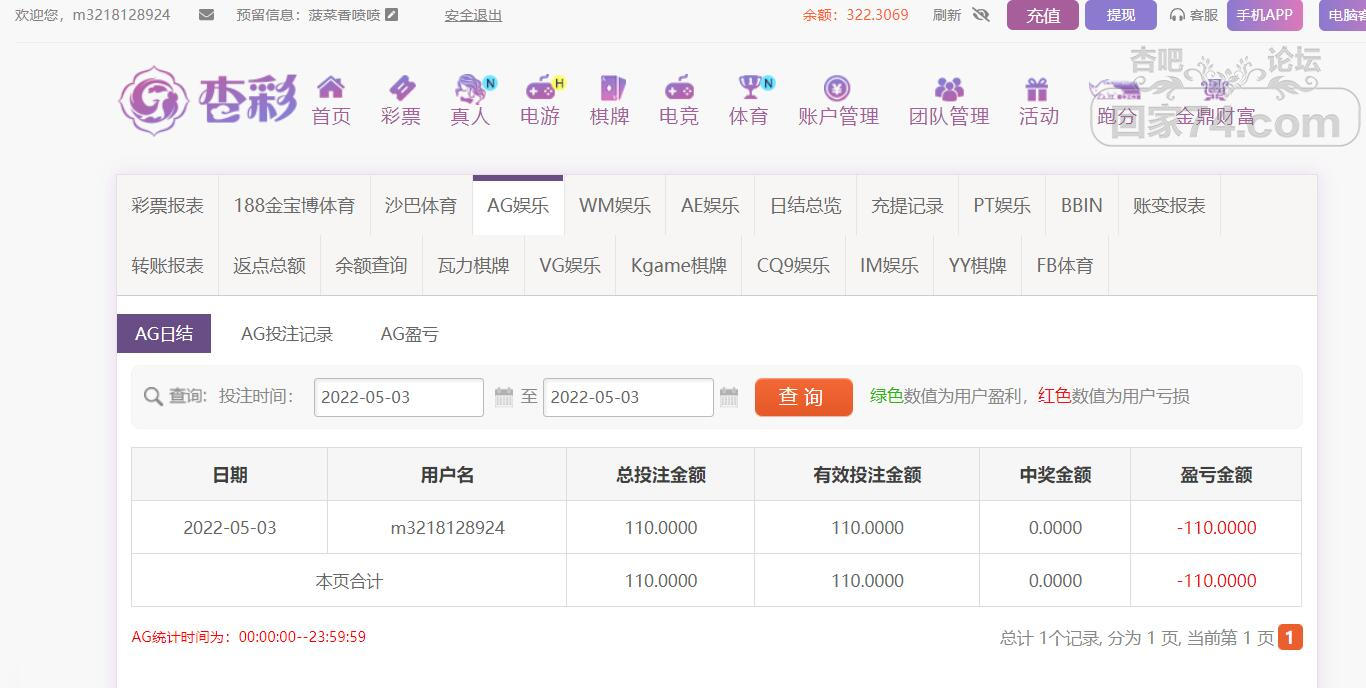This screenshot has width=1366, height=688.
Task: Click the 本页合计 row label
Action: click(349, 581)
